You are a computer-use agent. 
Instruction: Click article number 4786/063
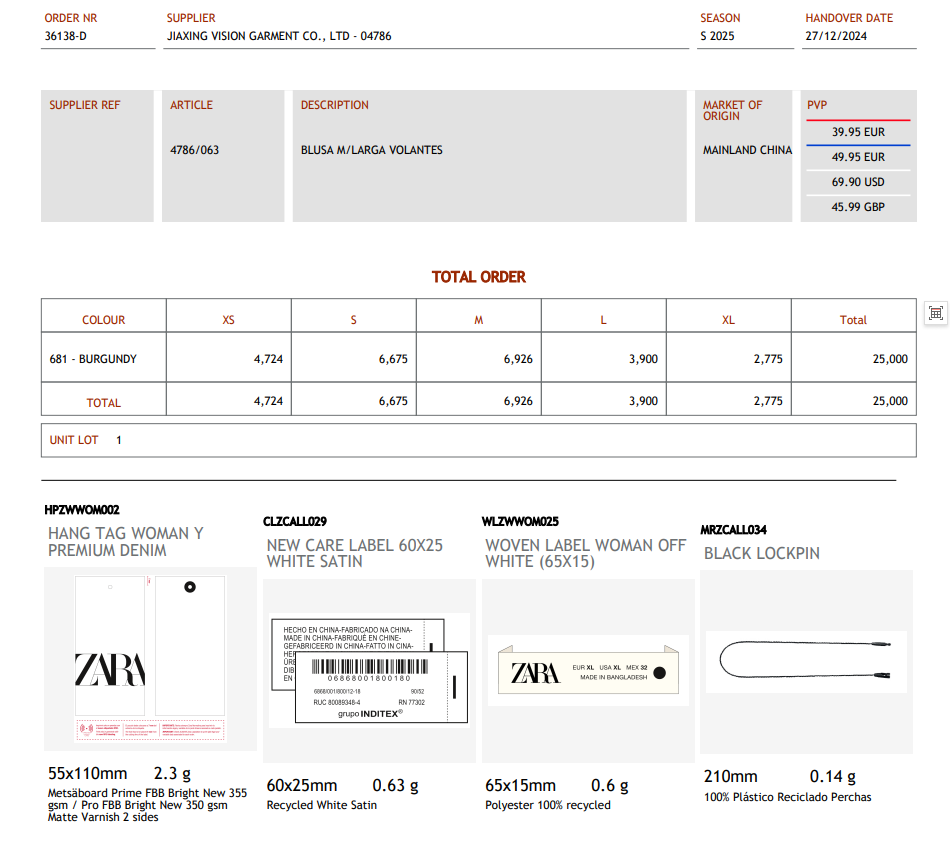tap(195, 150)
